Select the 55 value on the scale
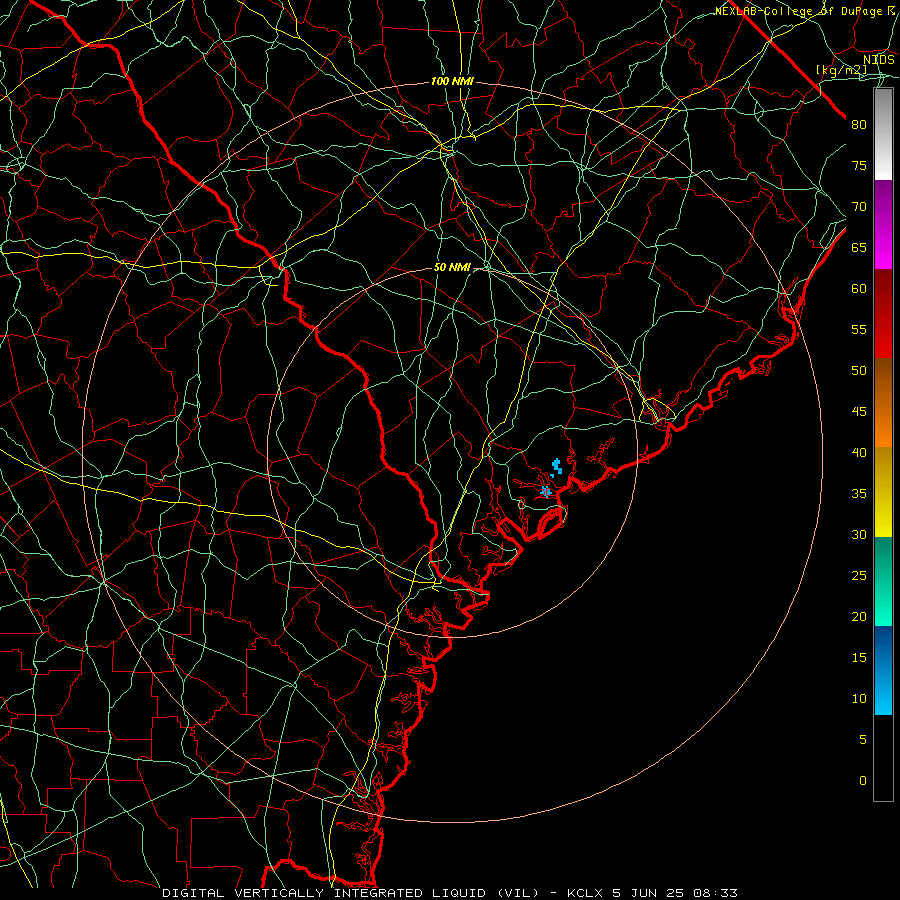The width and height of the screenshot is (900, 900). tap(859, 329)
